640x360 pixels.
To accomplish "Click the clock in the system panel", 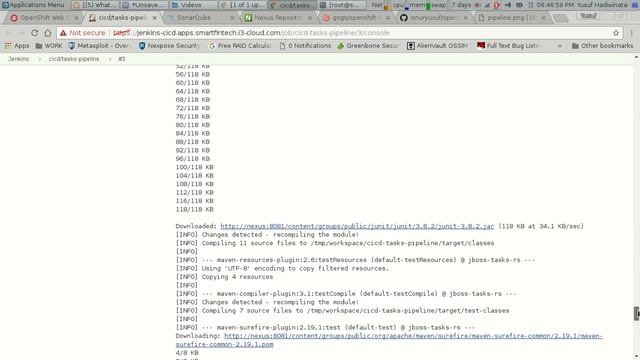I will point(556,5).
